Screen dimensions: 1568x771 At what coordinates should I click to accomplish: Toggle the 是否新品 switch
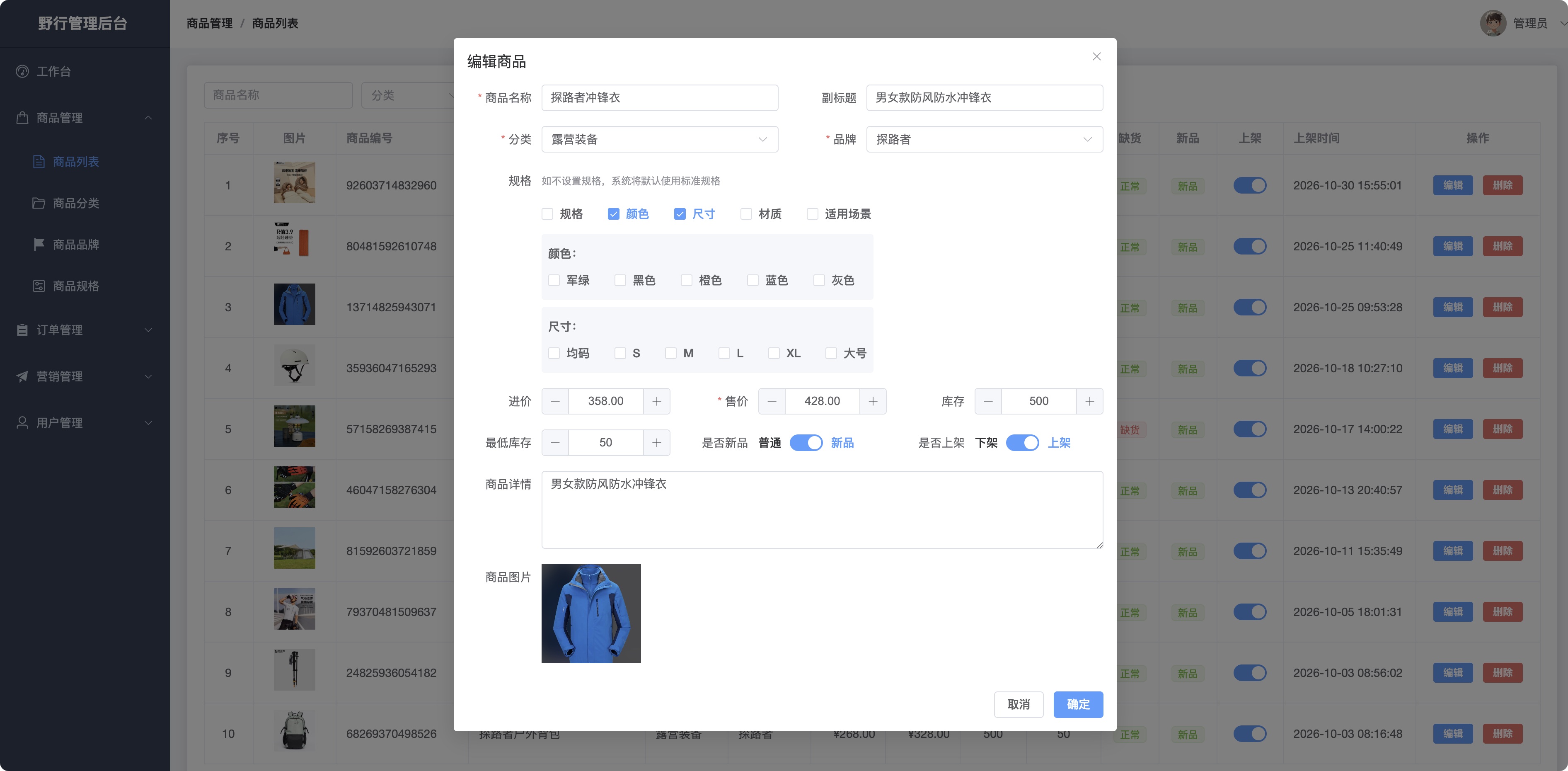[x=806, y=443]
